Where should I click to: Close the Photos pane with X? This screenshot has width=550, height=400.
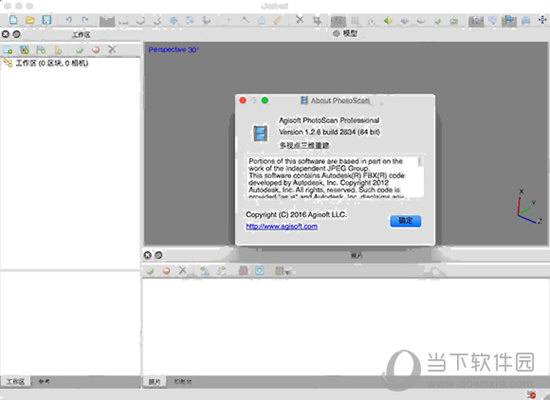(147, 255)
